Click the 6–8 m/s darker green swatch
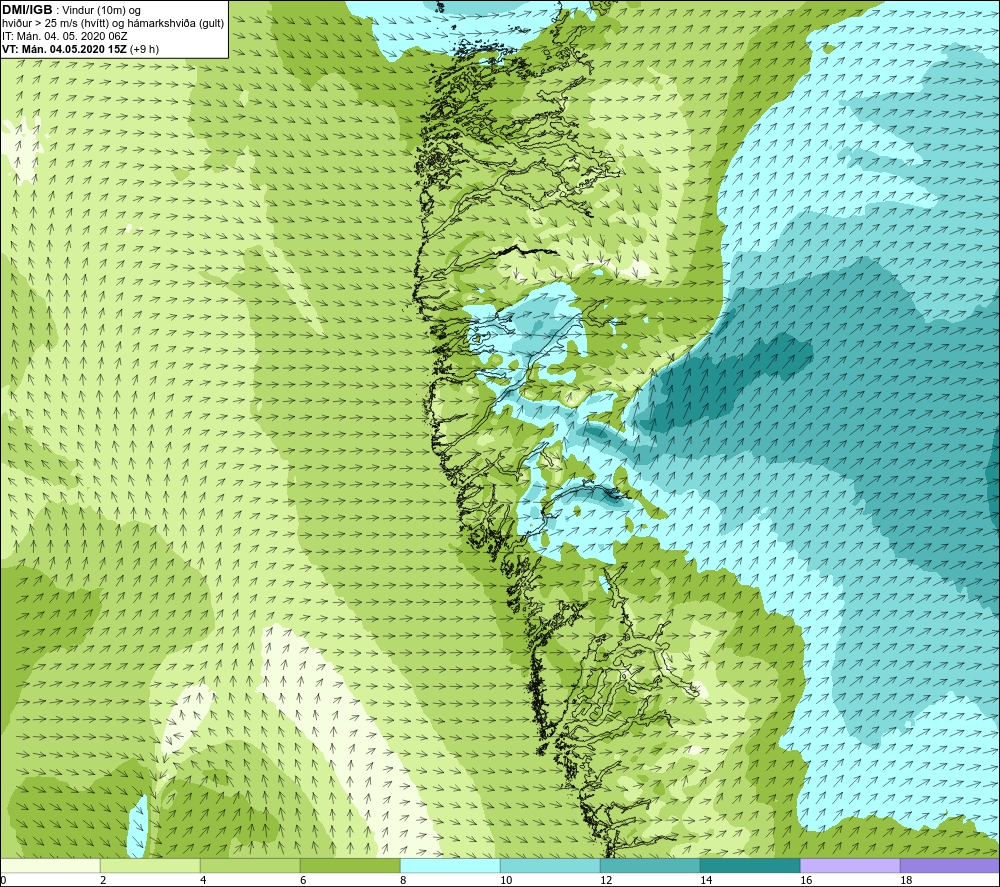The width and height of the screenshot is (1000, 887). coord(350,865)
